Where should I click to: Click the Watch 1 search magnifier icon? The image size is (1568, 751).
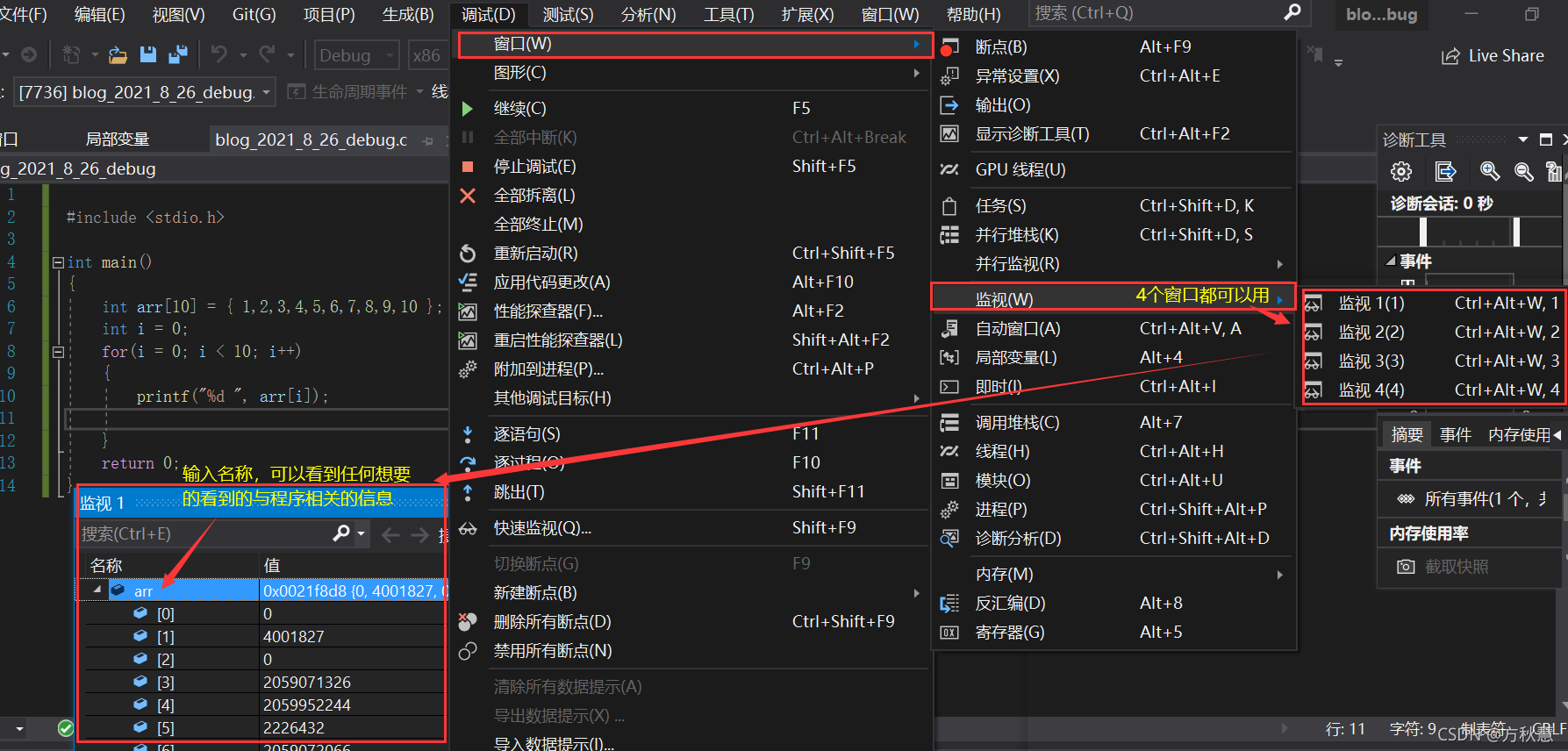pyautogui.click(x=341, y=533)
